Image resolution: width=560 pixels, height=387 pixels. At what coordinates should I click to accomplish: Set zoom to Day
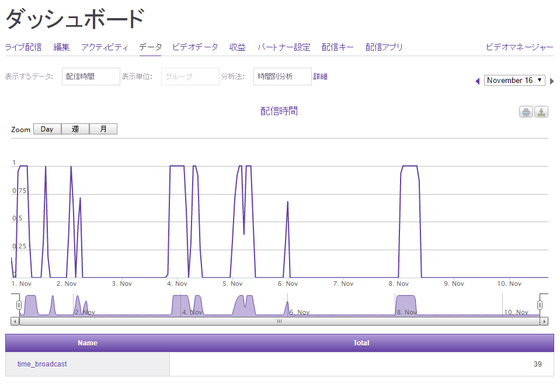[x=47, y=129]
